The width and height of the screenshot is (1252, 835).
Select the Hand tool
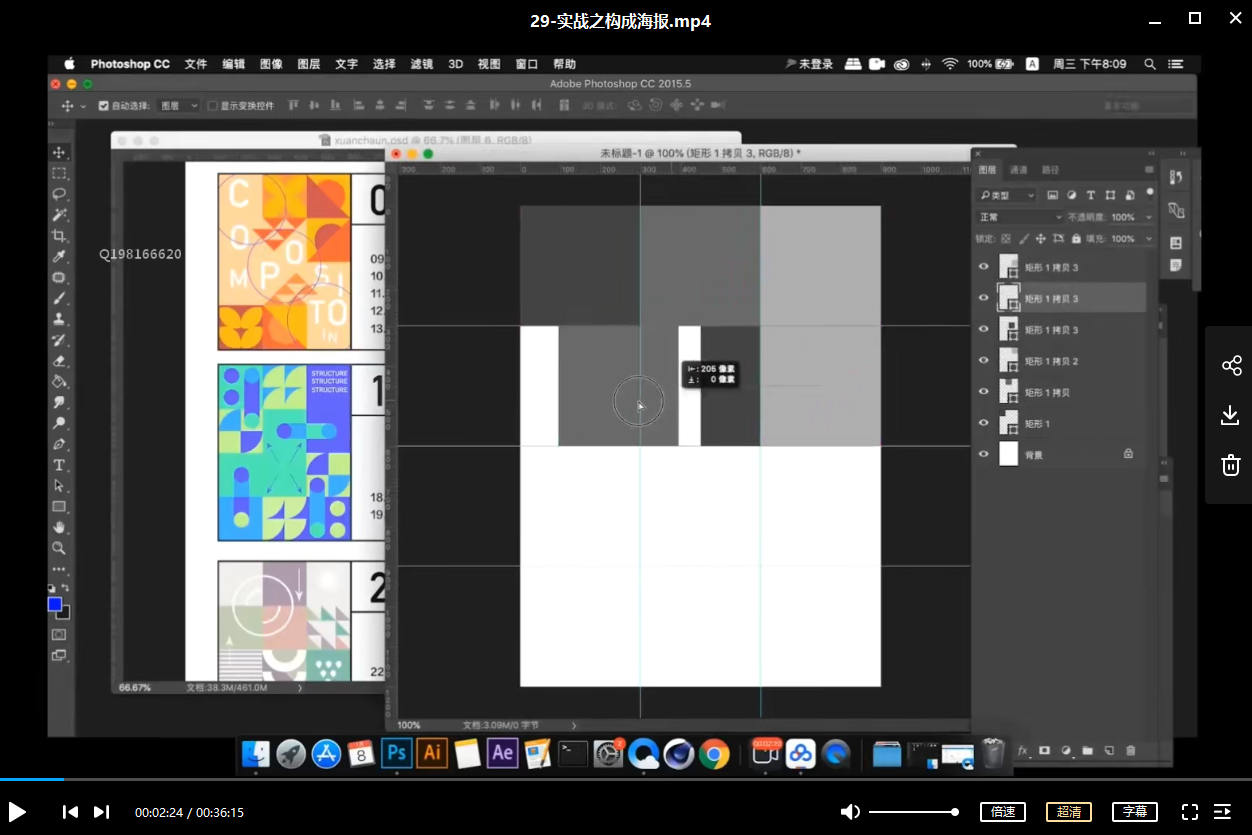point(59,527)
